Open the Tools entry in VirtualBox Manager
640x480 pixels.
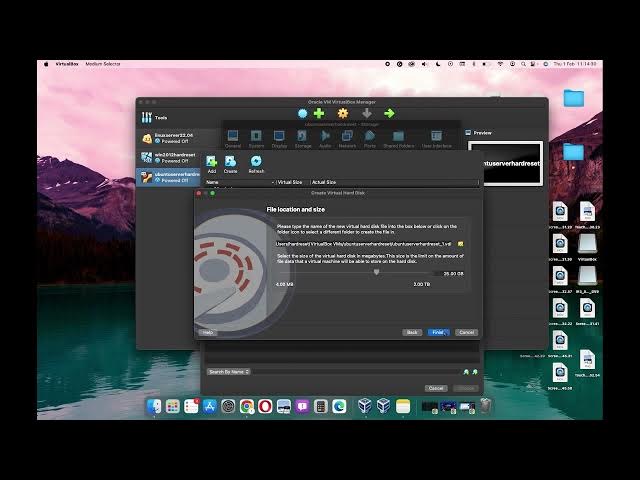click(x=154, y=118)
